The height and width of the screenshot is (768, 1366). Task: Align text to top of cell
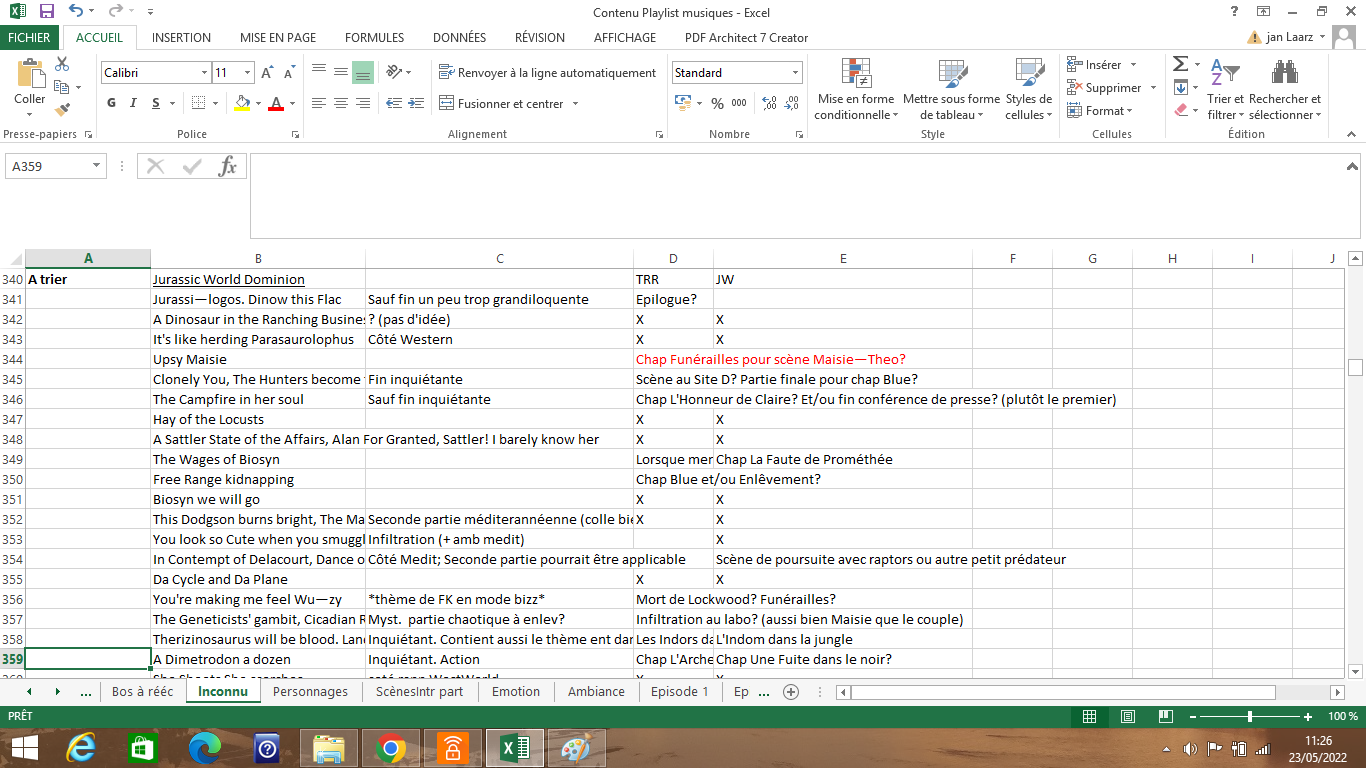tap(319, 72)
